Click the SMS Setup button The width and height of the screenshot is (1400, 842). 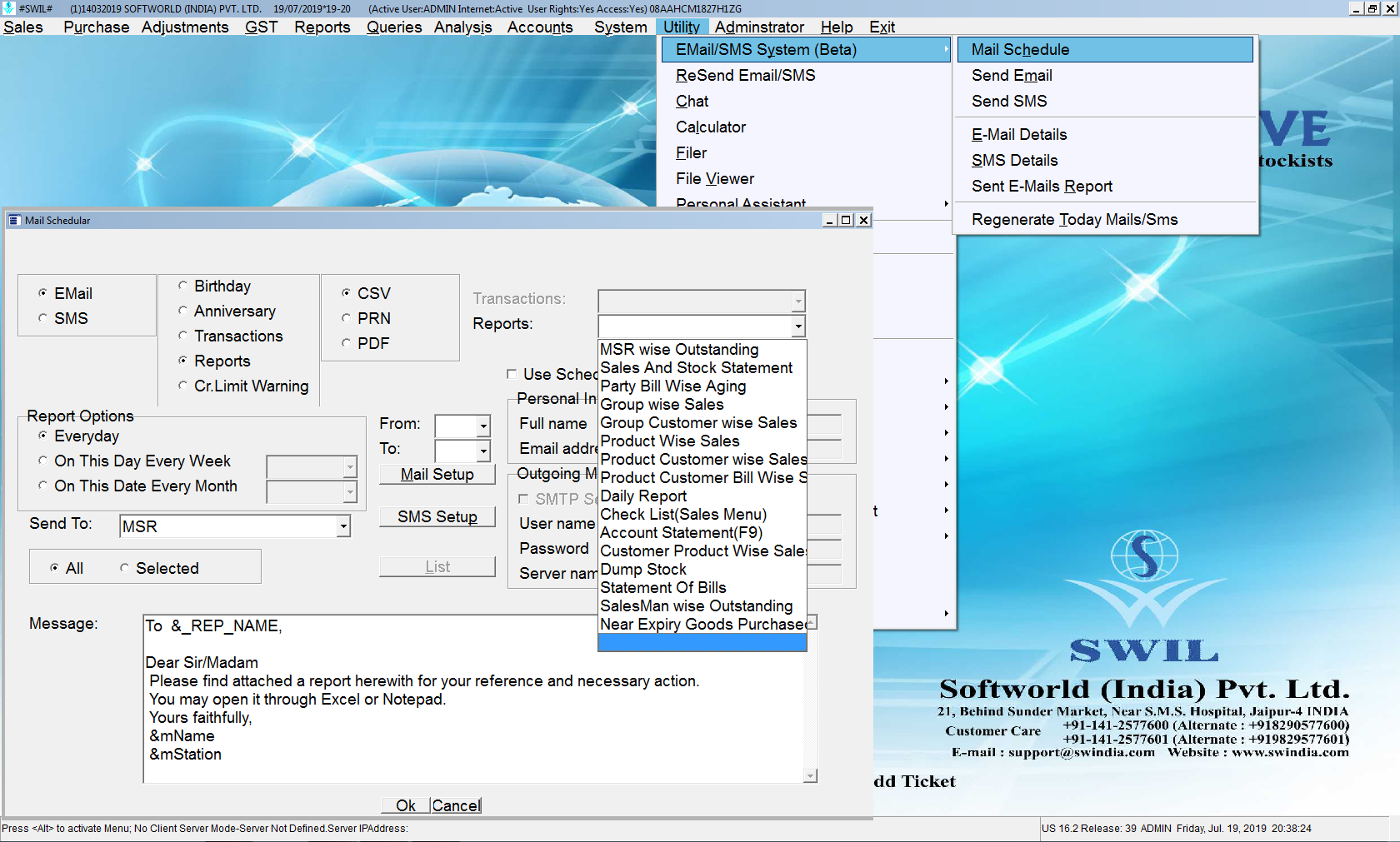click(x=437, y=516)
